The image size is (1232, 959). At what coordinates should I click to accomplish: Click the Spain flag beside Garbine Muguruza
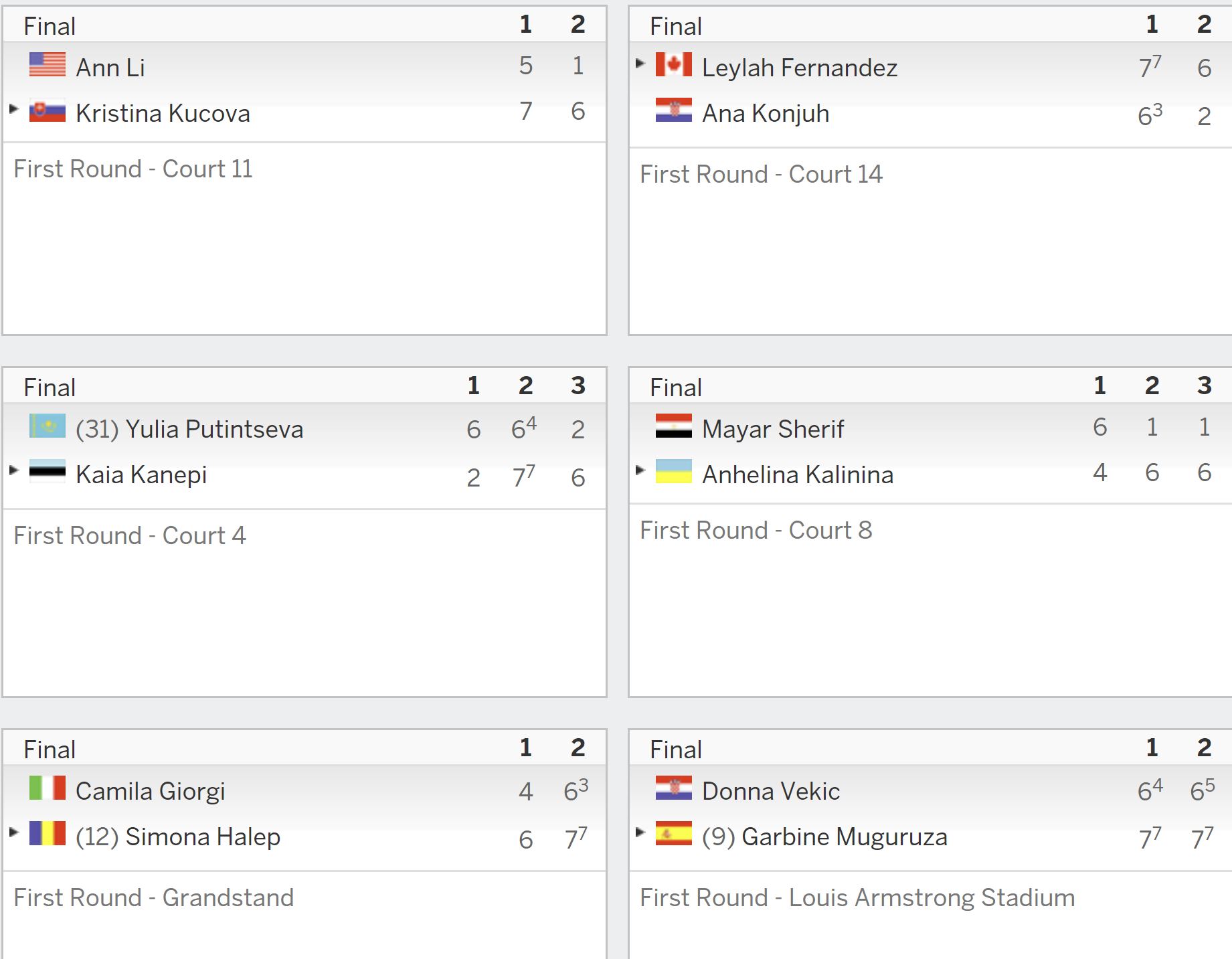tap(674, 834)
